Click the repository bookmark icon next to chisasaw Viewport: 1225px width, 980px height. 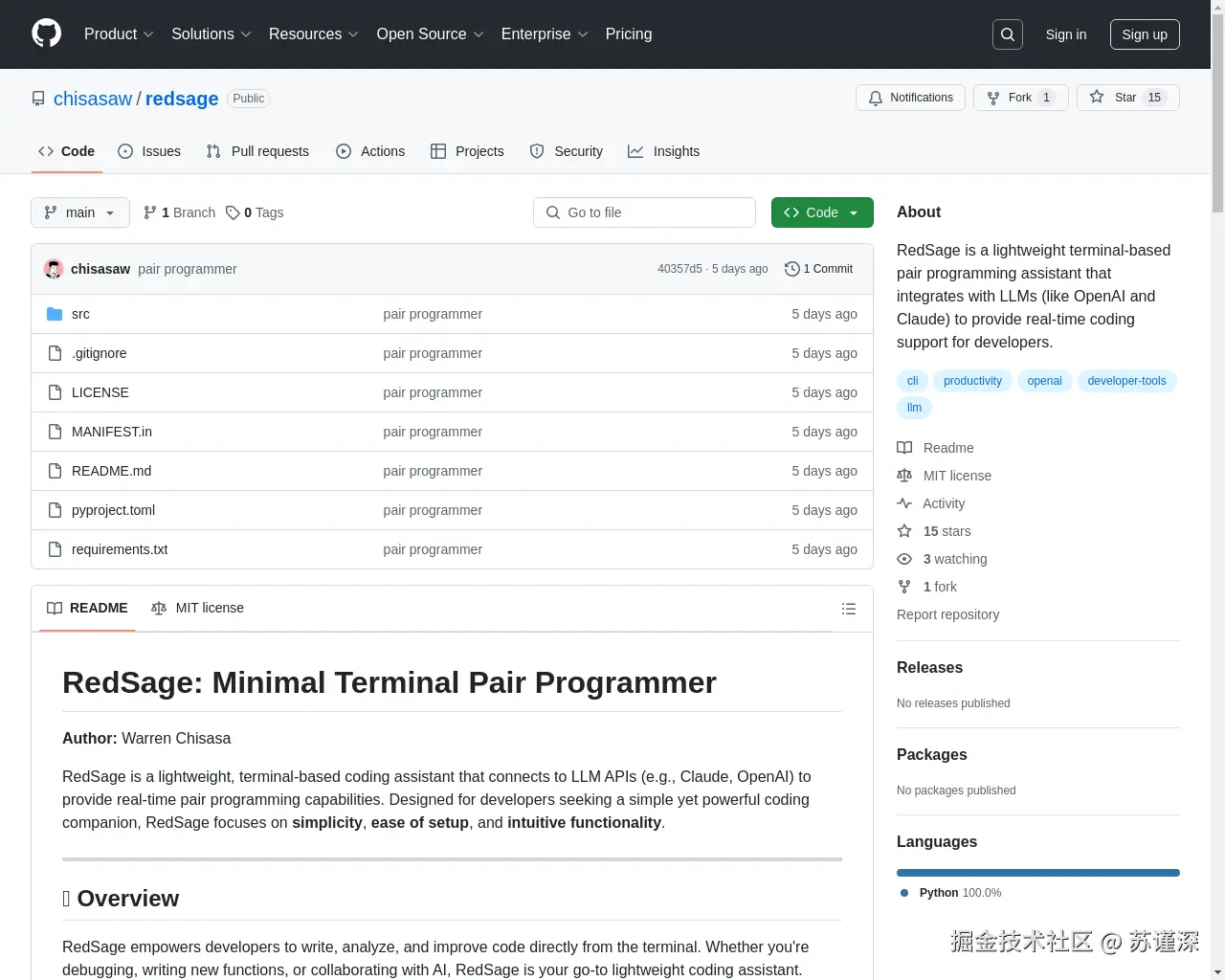[38, 98]
